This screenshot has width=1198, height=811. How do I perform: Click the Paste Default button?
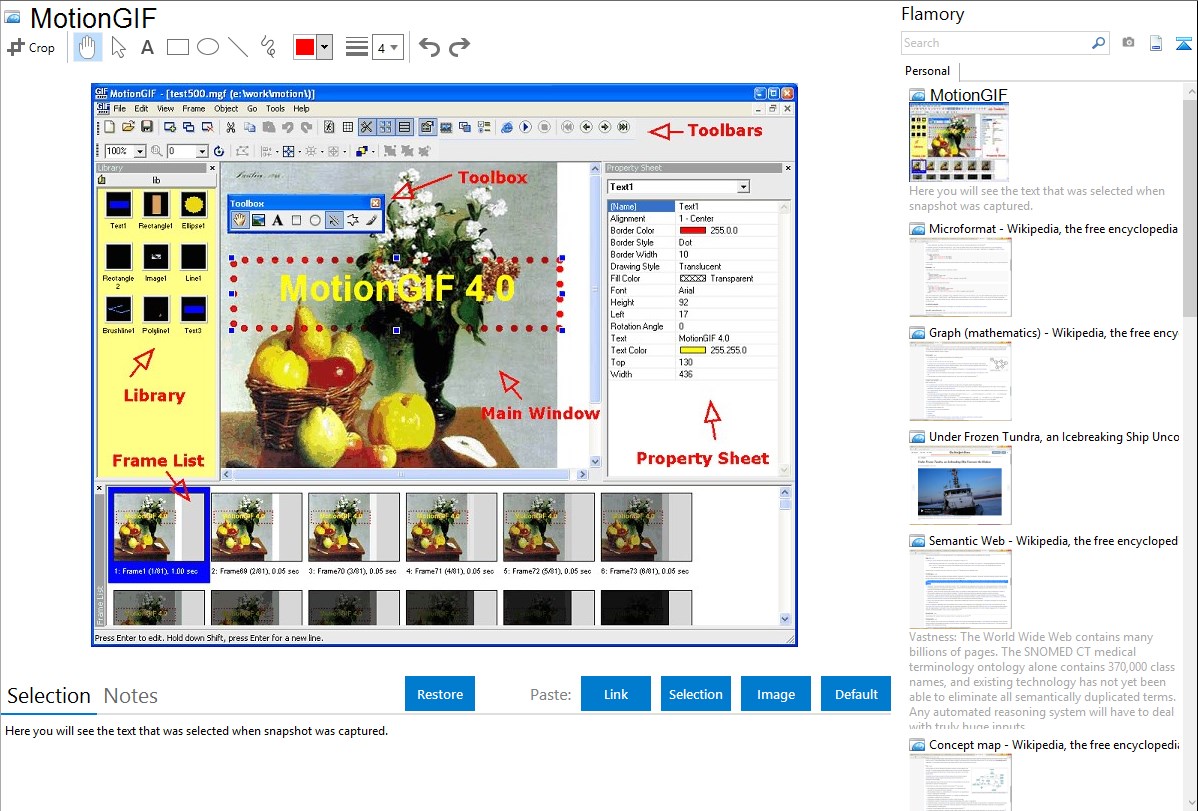pyautogui.click(x=856, y=694)
